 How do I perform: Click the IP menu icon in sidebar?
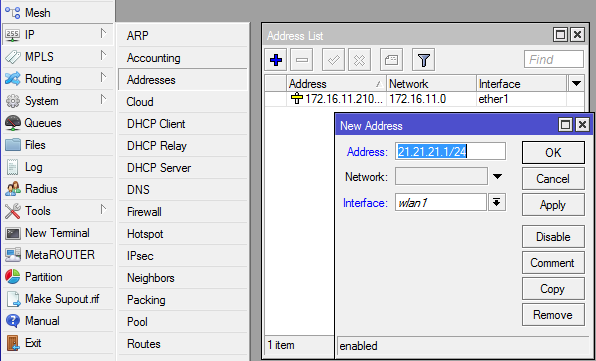coord(13,35)
